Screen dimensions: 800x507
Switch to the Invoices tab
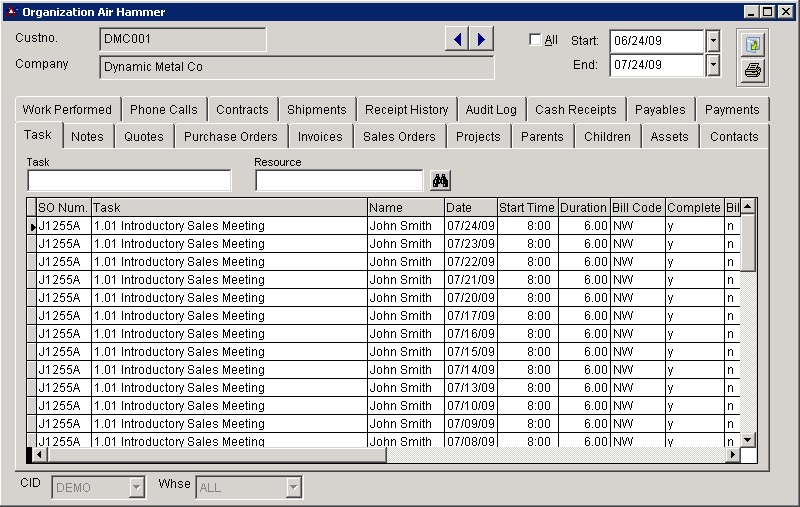tap(320, 136)
